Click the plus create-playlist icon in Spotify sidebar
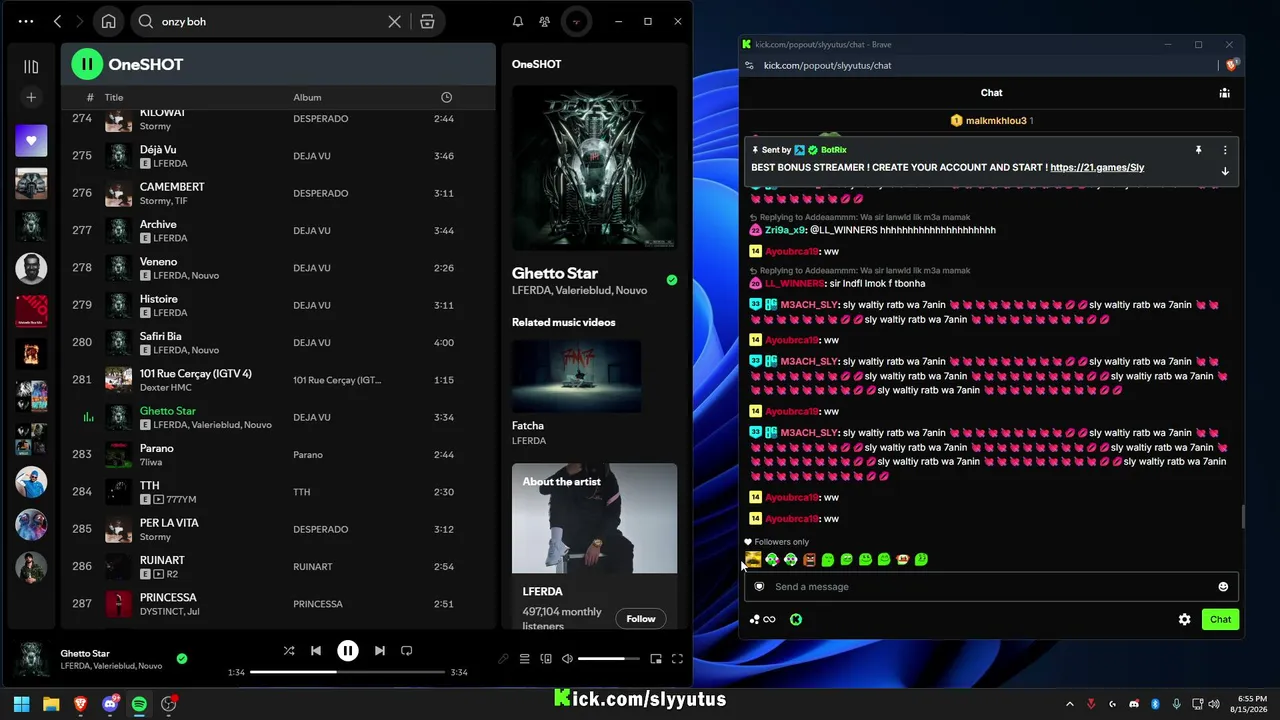 [31, 97]
